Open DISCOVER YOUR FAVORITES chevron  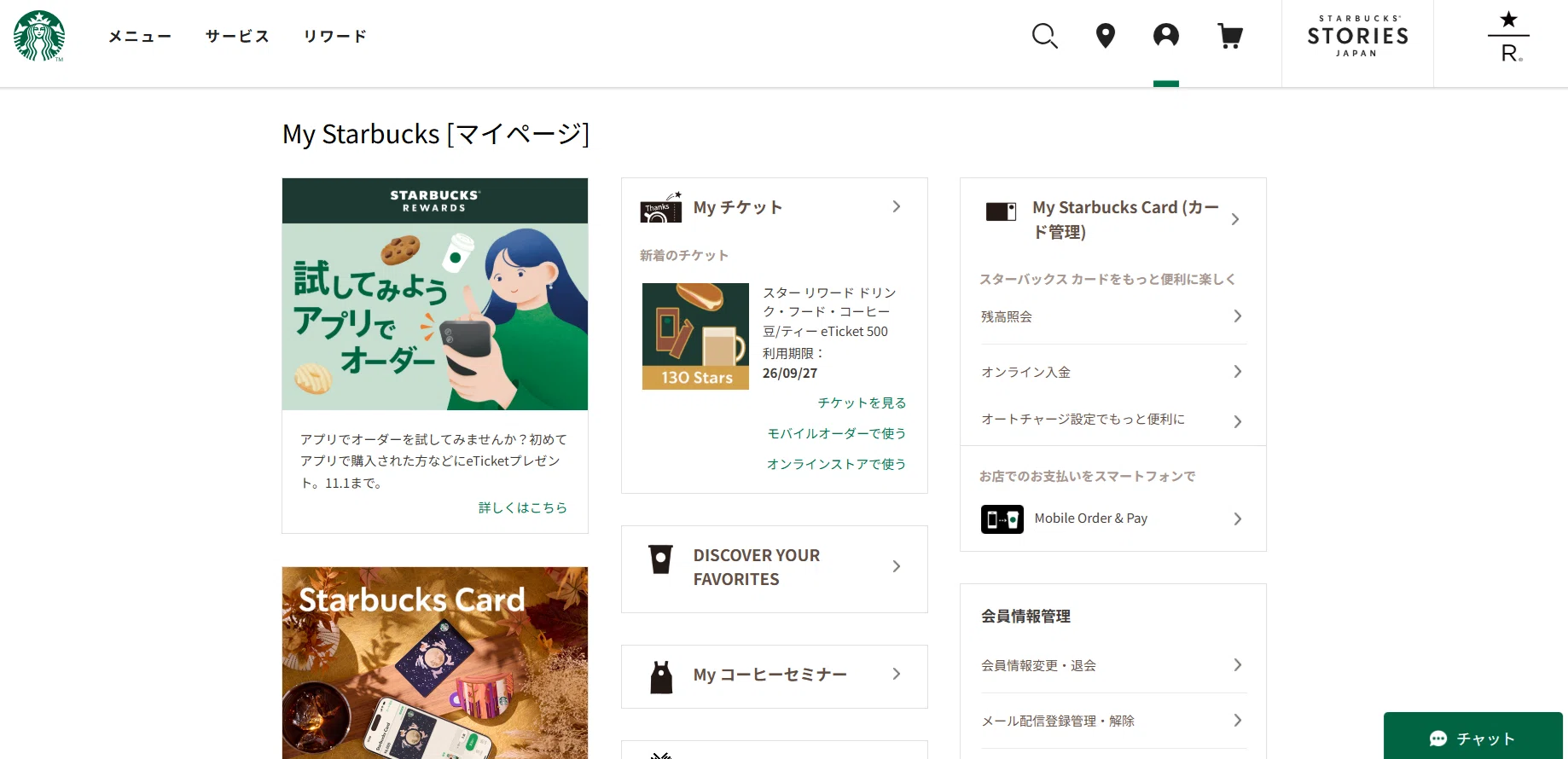897,566
